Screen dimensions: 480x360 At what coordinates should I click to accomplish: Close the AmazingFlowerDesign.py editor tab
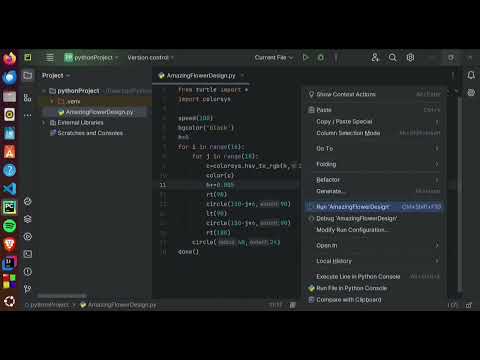point(242,76)
